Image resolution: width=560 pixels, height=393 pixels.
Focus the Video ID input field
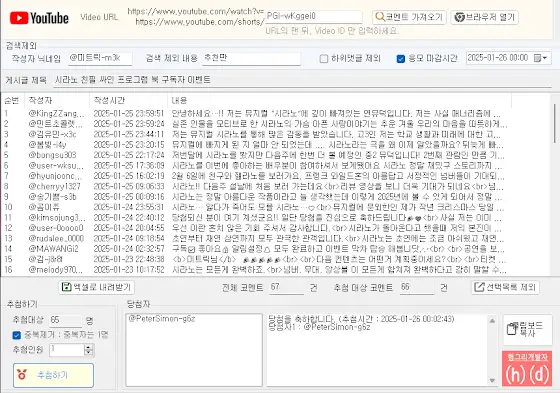(314, 16)
